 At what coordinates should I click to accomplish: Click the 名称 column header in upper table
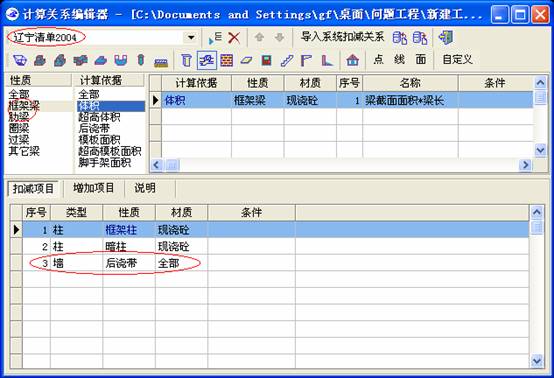pos(410,83)
